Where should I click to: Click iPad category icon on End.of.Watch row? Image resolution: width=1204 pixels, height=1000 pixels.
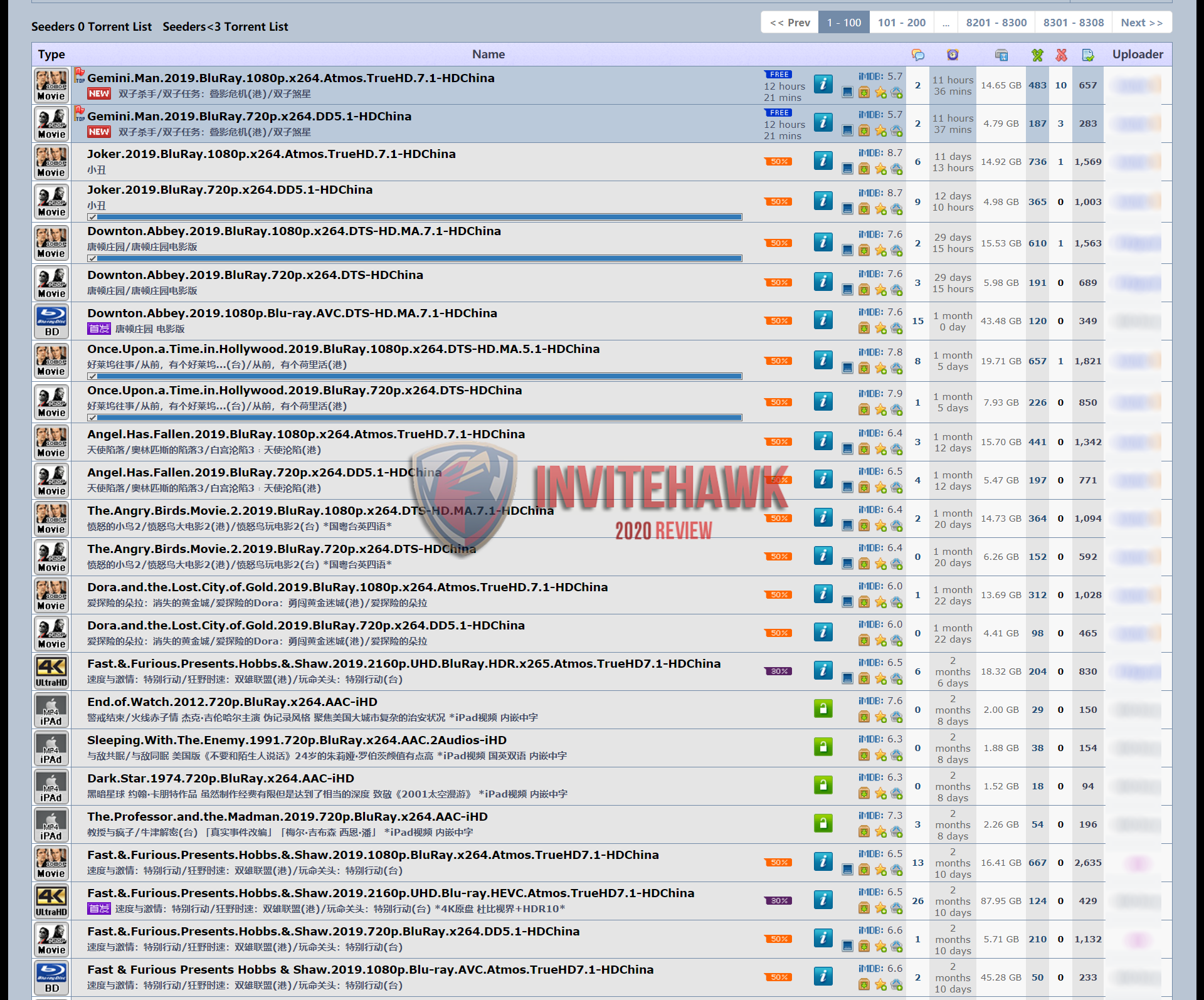point(51,710)
